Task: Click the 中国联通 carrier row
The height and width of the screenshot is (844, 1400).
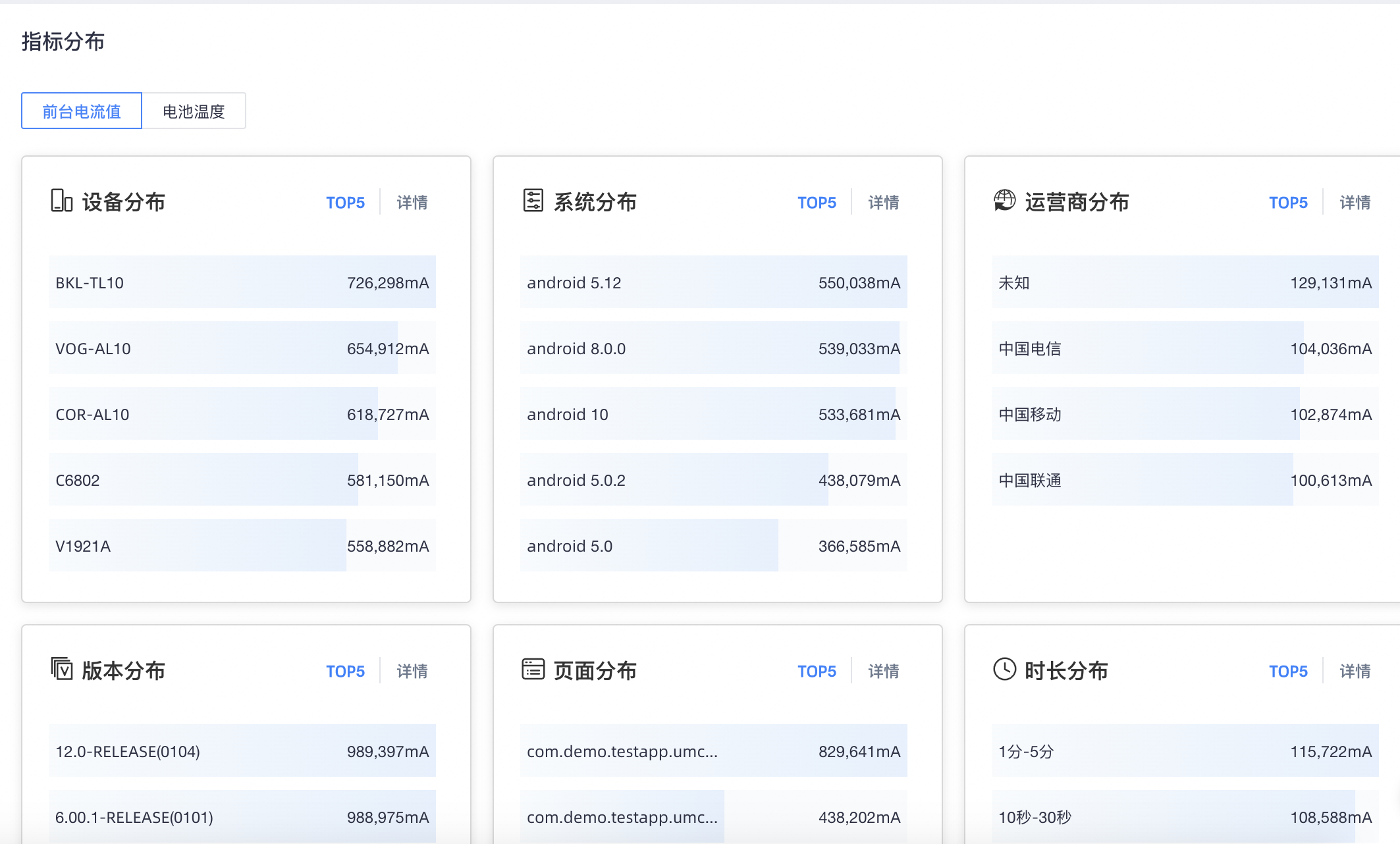Action: pyautogui.click(x=1185, y=479)
